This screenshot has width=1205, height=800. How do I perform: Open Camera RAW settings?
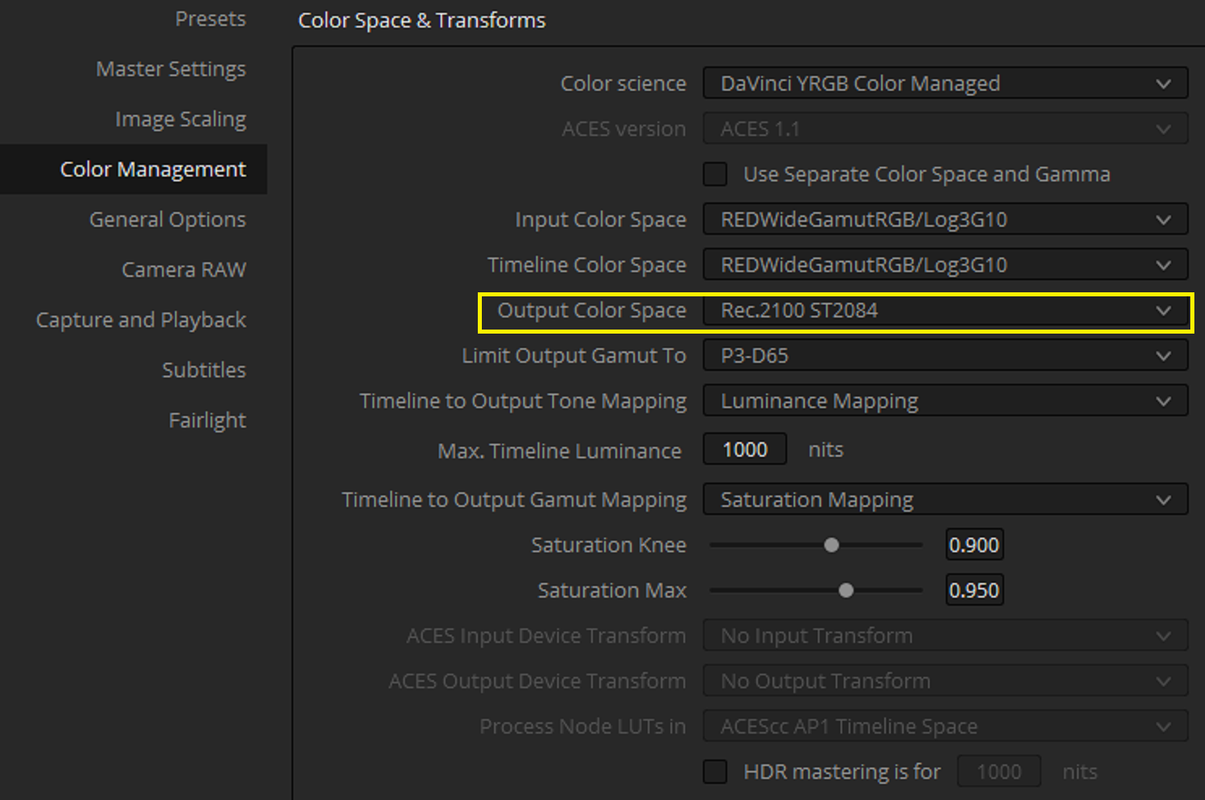coord(184,269)
